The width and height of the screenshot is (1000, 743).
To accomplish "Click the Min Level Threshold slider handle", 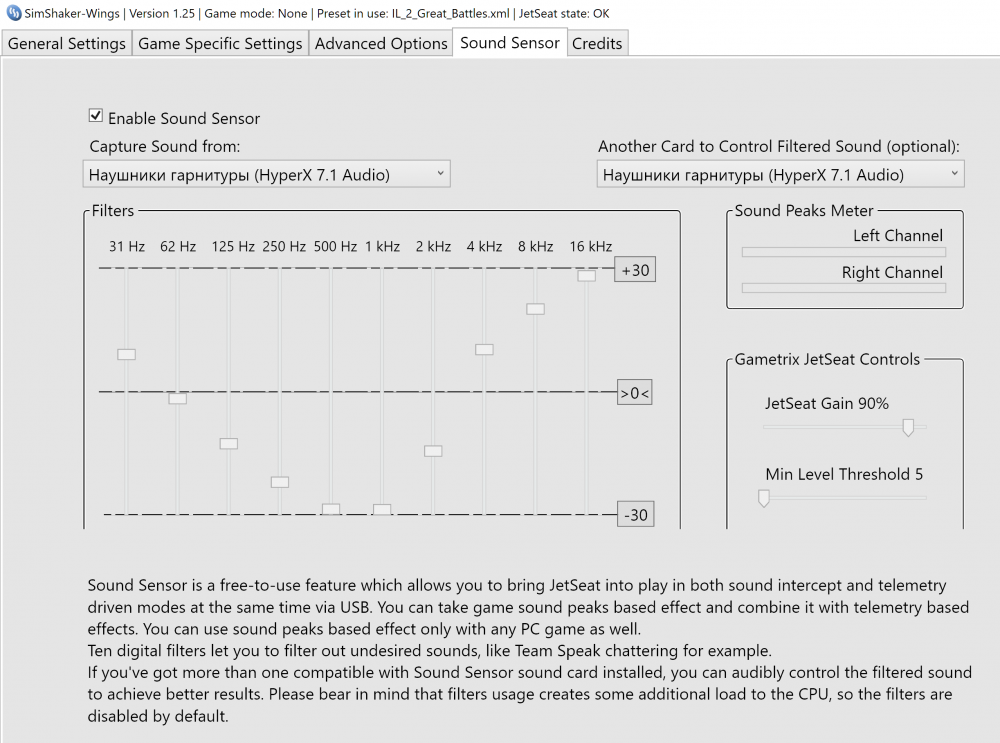I will pyautogui.click(x=763, y=498).
